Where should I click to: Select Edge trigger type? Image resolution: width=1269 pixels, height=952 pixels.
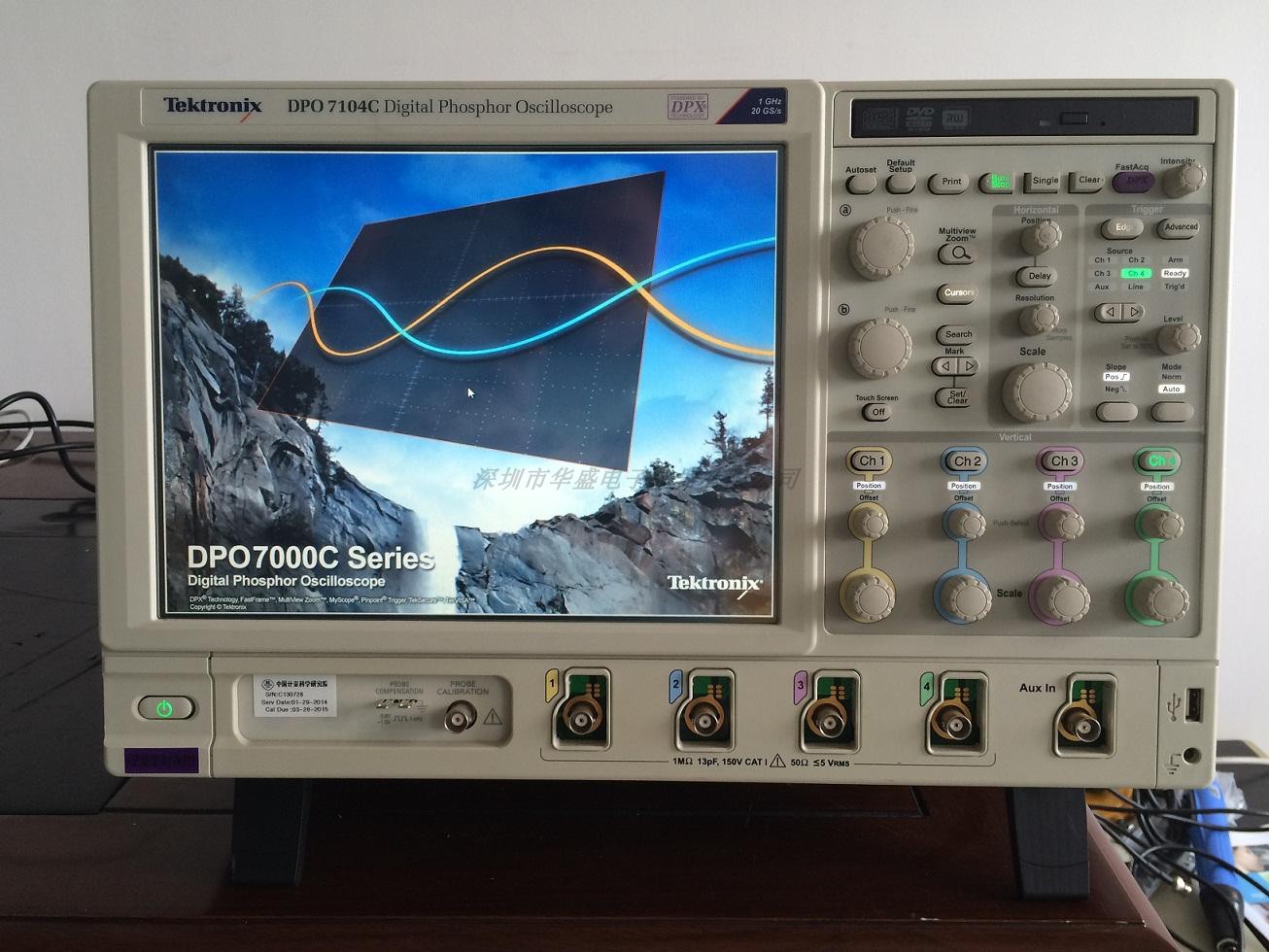pyautogui.click(x=1122, y=225)
